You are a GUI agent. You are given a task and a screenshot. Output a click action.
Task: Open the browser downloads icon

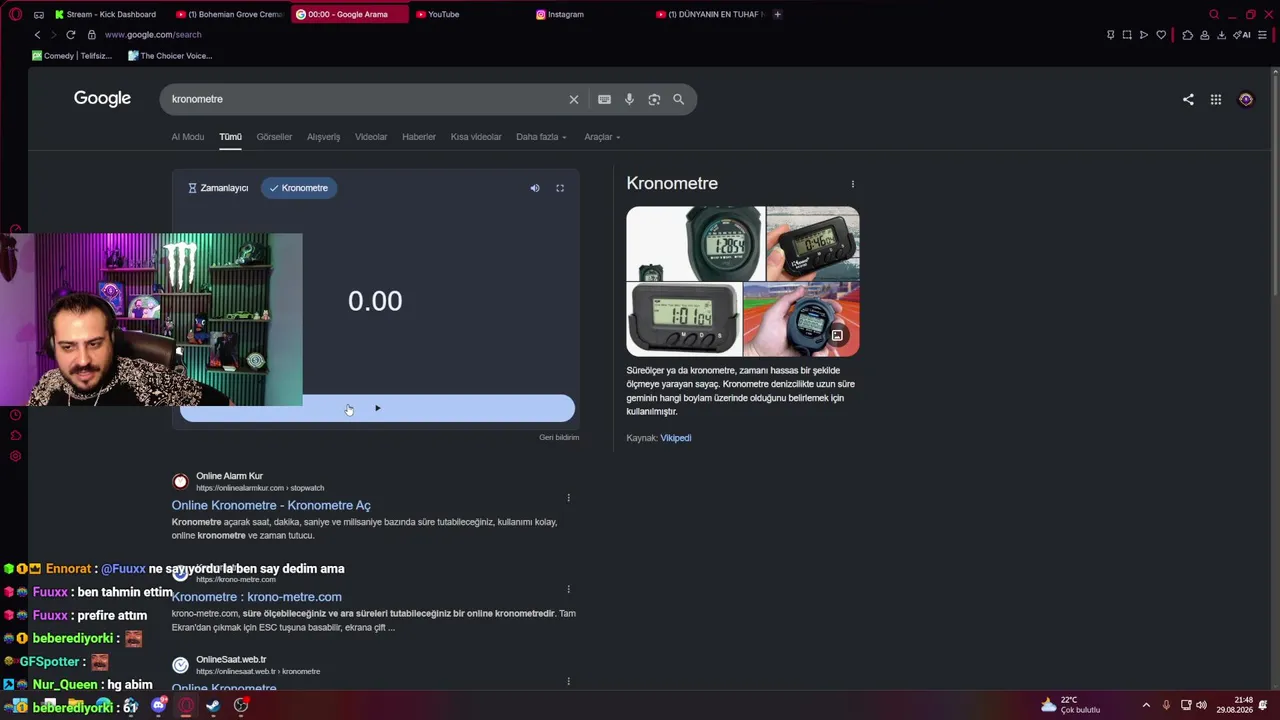pyautogui.click(x=1222, y=35)
